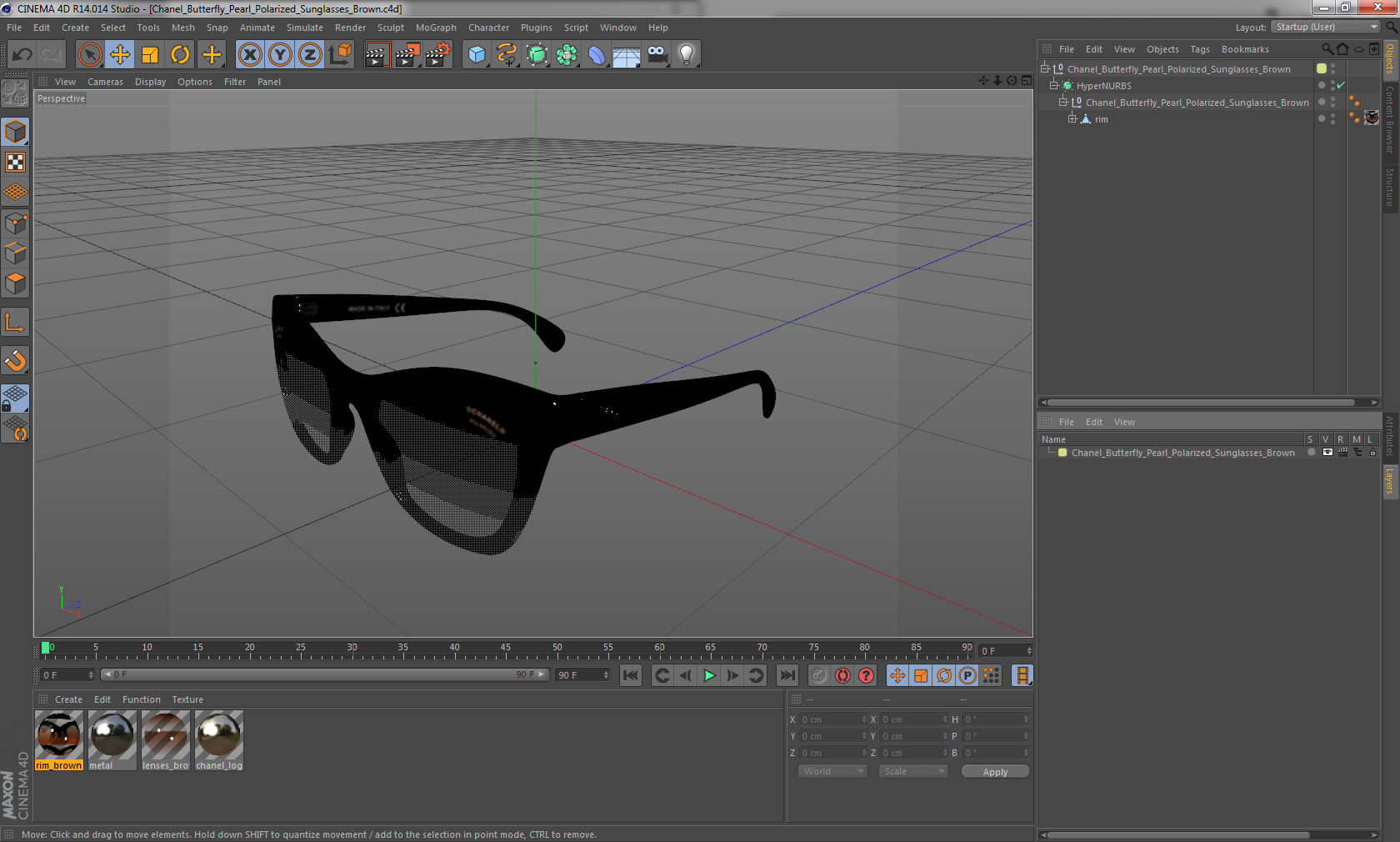Open material manager Create menu

pyautogui.click(x=68, y=699)
